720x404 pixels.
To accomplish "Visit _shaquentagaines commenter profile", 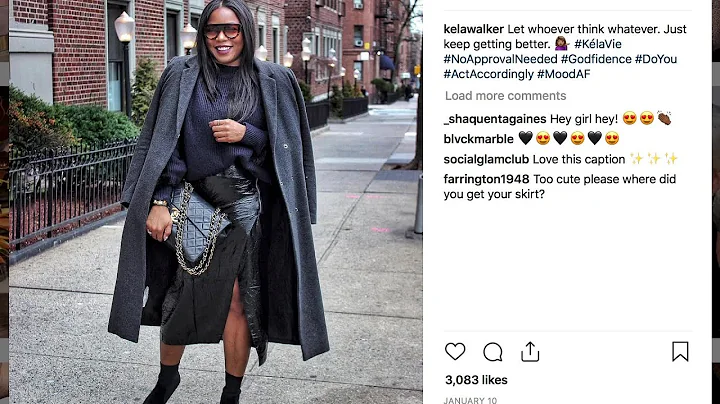I will [495, 119].
